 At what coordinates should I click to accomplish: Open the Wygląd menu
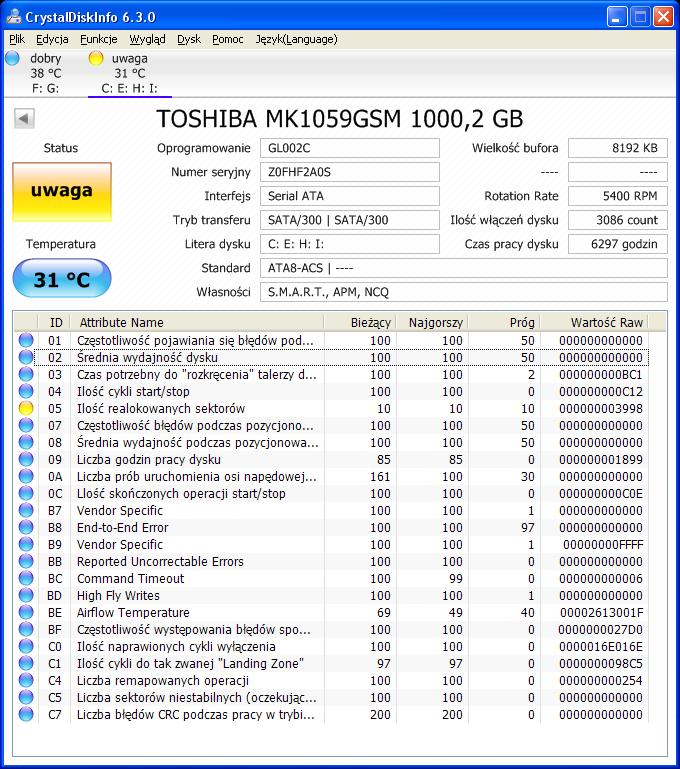147,39
